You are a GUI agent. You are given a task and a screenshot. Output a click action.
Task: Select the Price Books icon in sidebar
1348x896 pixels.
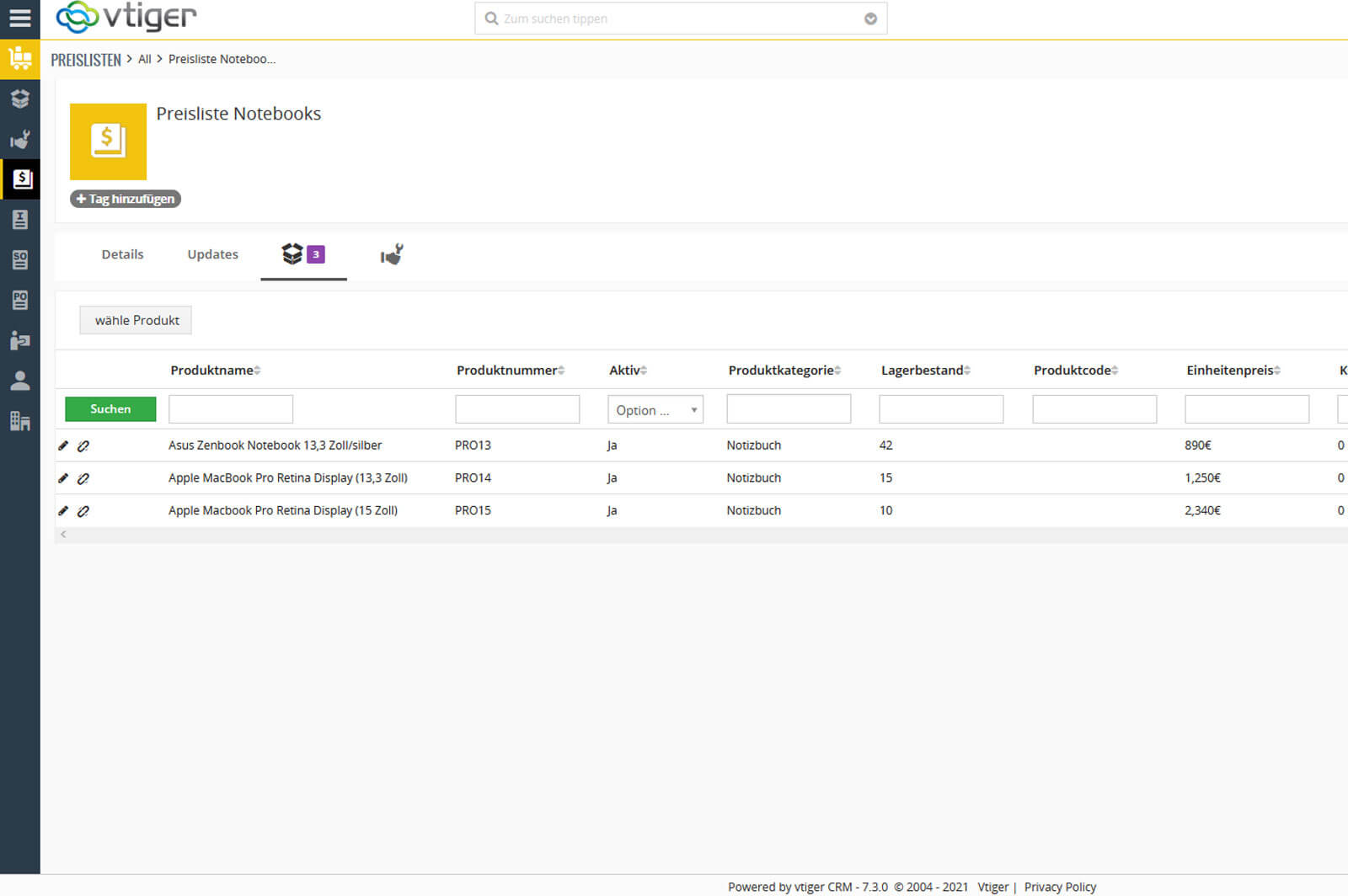(x=20, y=179)
